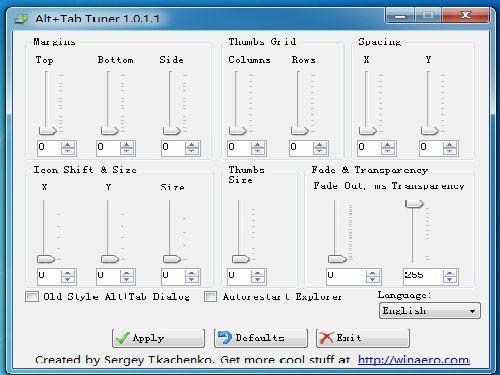This screenshot has width=500, height=375.
Task: Click the Icon Shift Y spinner arrows
Action: (x=127, y=277)
